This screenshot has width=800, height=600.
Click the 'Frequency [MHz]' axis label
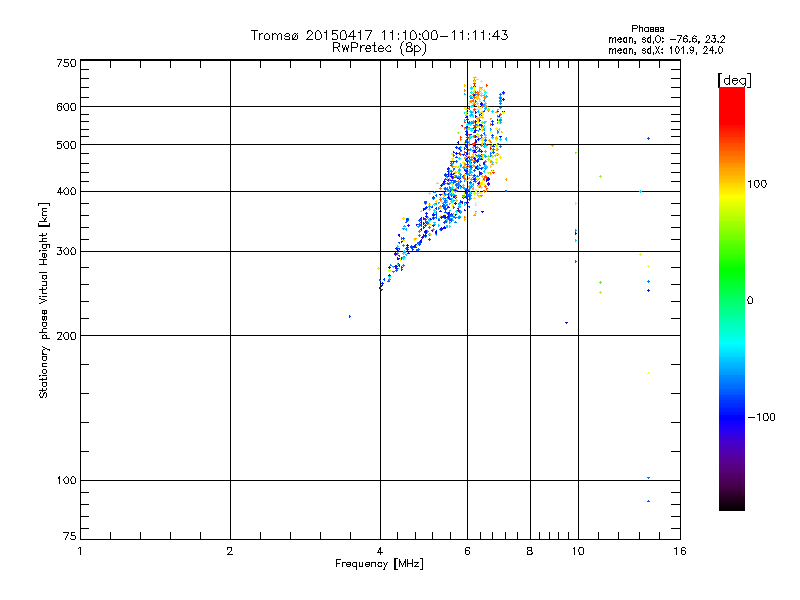click(379, 564)
